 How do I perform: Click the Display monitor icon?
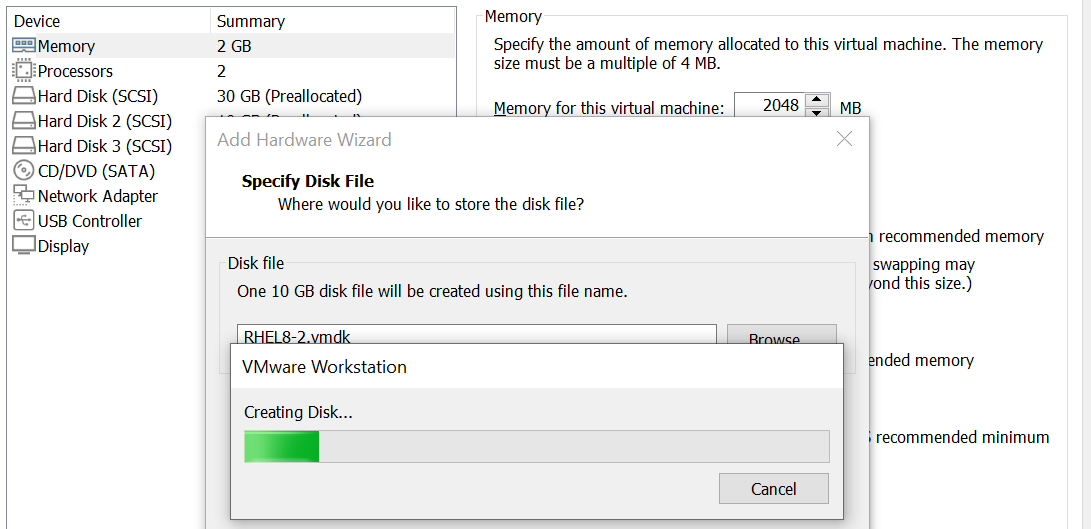[24, 246]
